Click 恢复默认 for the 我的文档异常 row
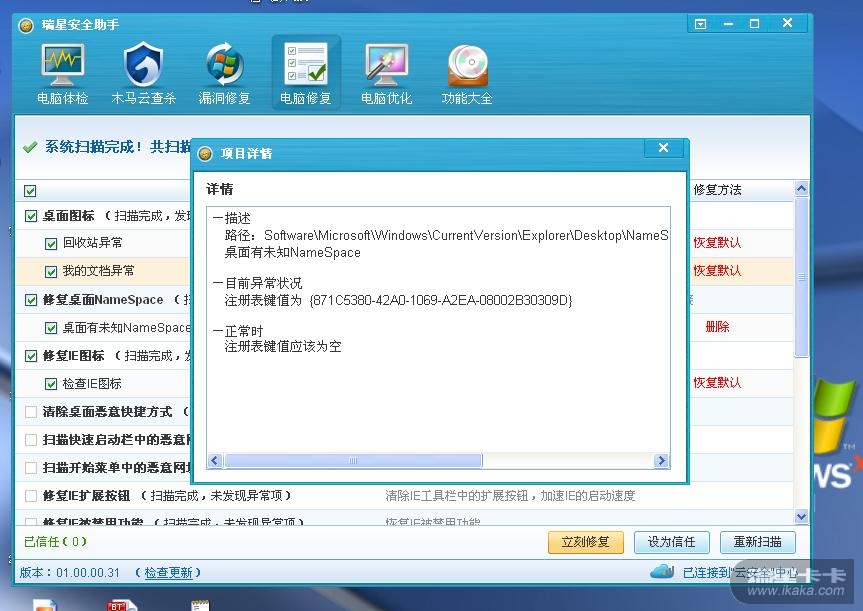The image size is (863, 611). [x=717, y=270]
